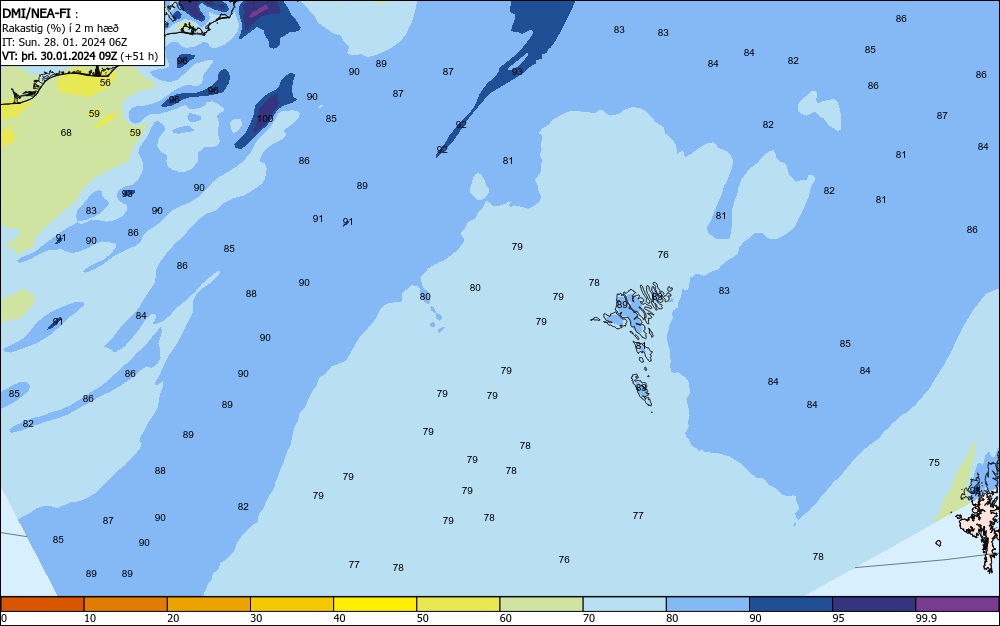Screen dimensions: 1000x626
Task: Pick the 20–30 amber legend swatch
Action: [x=209, y=604]
